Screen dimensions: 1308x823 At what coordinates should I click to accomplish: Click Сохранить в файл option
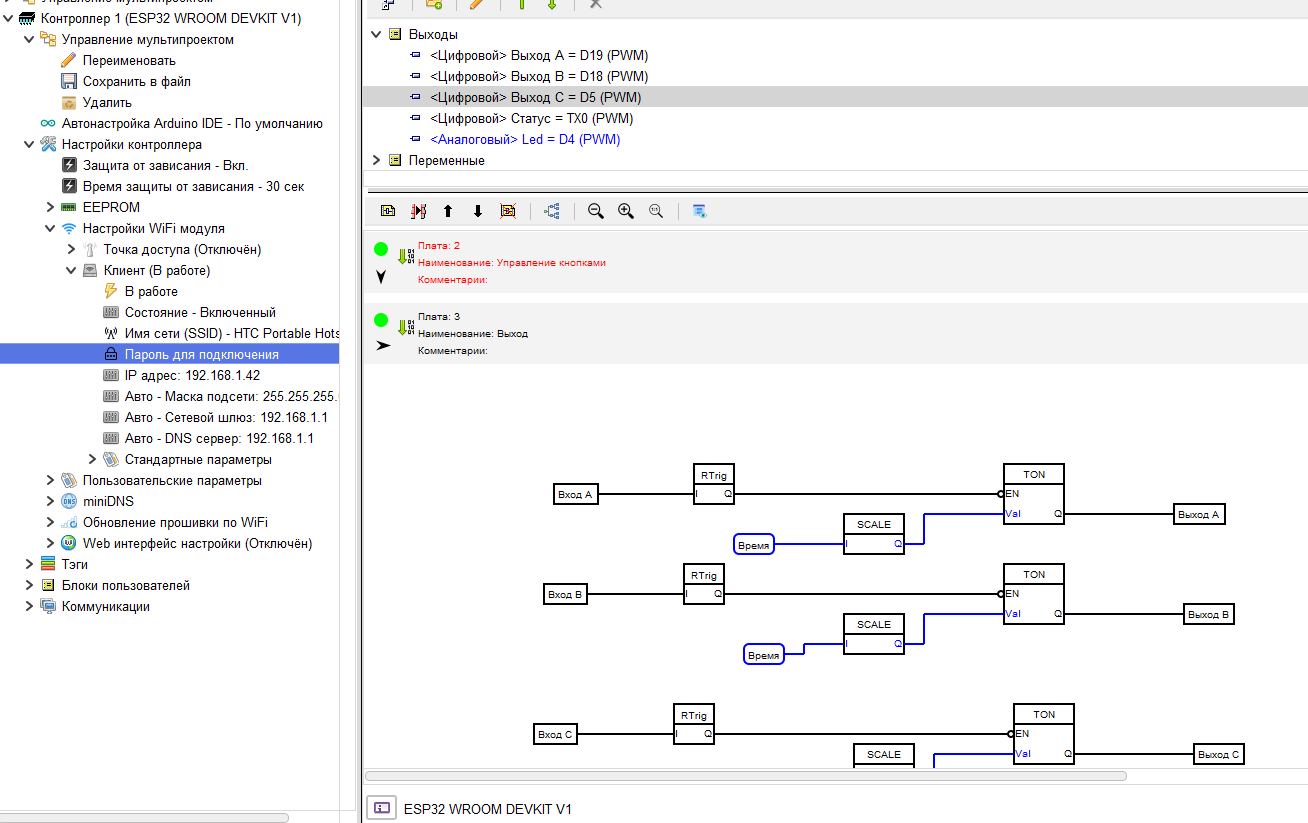coord(136,81)
